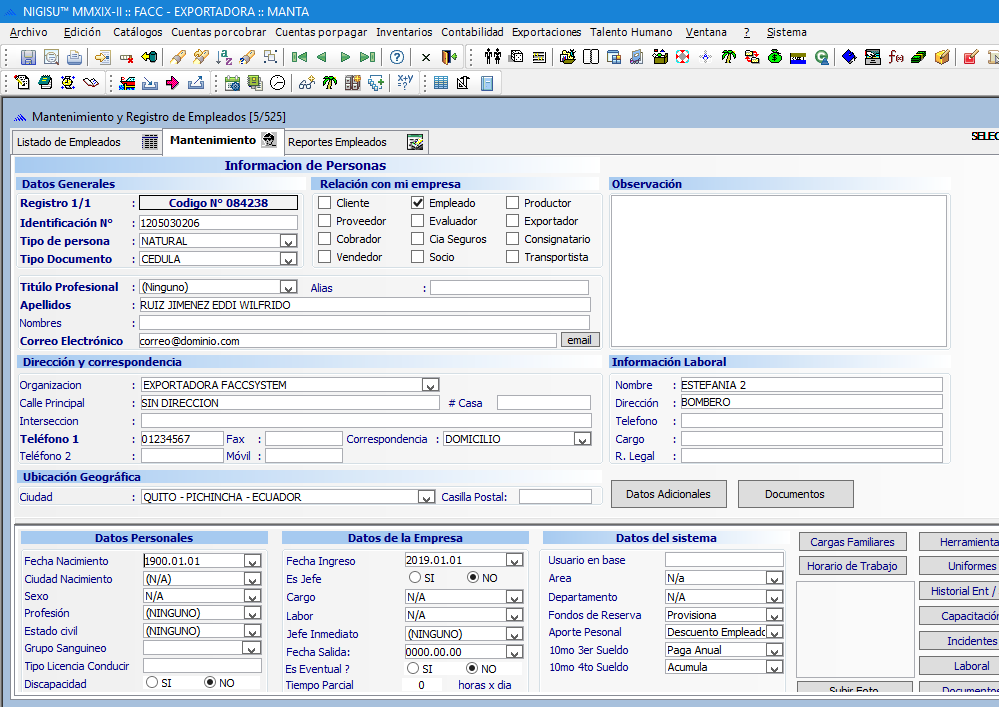Click the clock icon in second toolbar

[x=278, y=82]
